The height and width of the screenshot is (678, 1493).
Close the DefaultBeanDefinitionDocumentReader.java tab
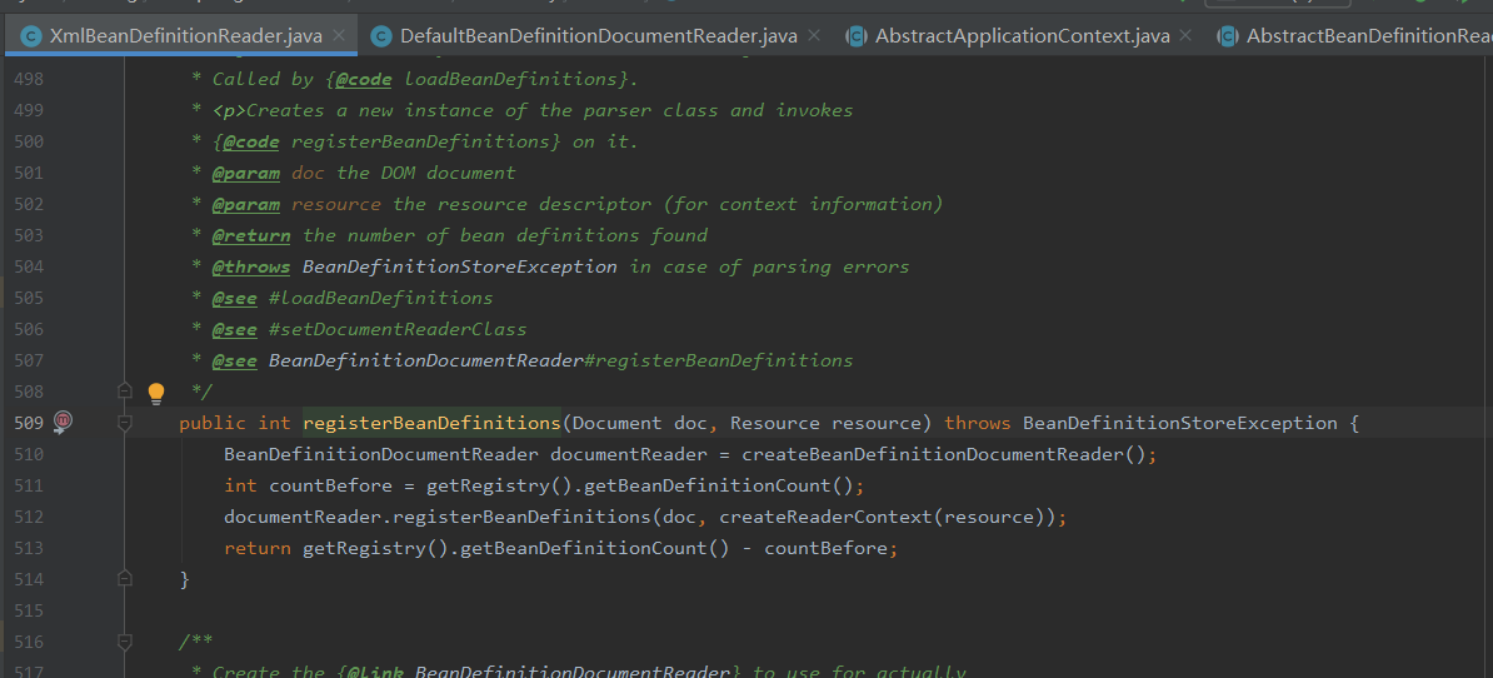tap(814, 34)
